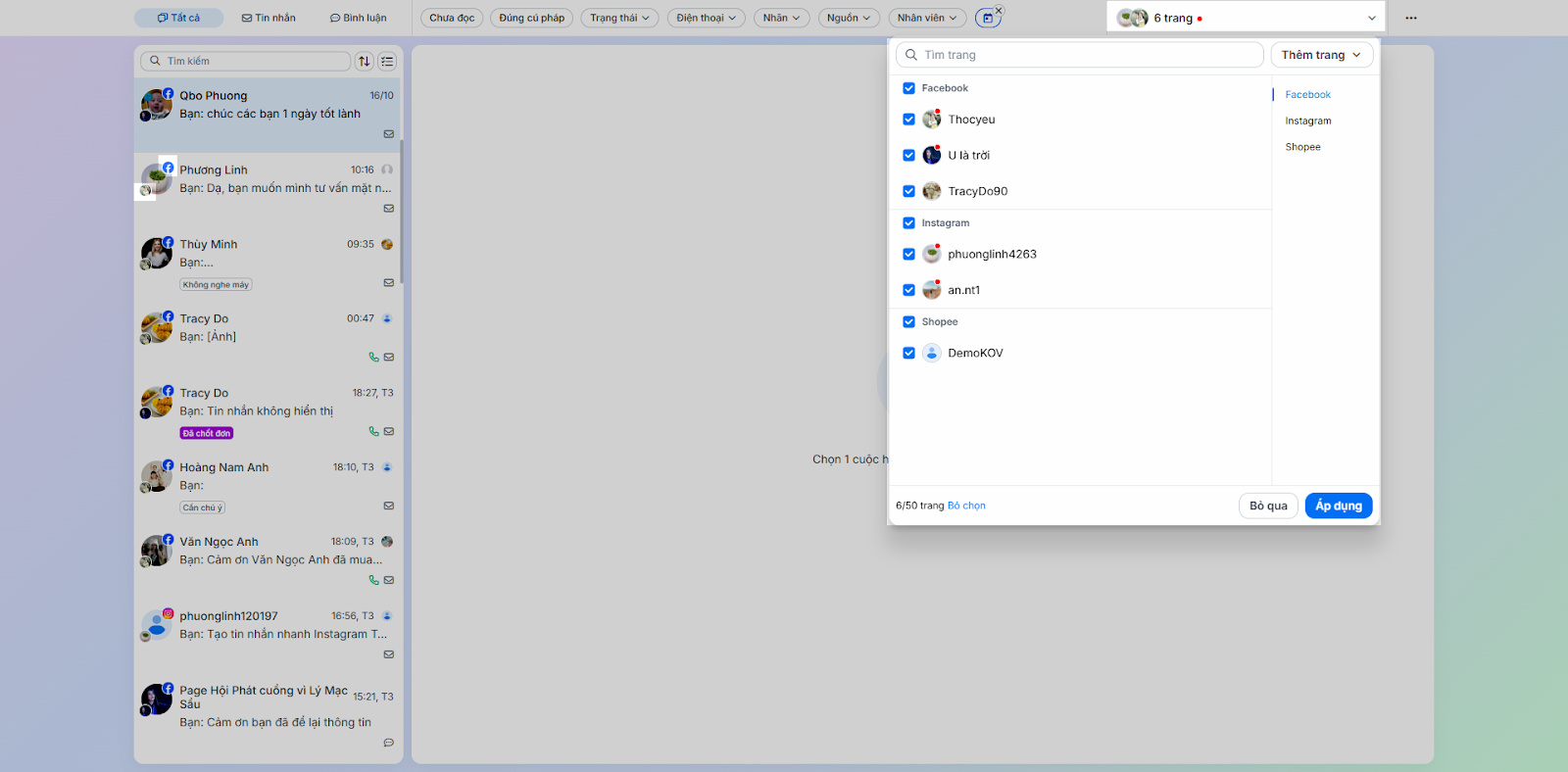Switch to the Tin nhắn tab
Image resolution: width=1568 pixels, height=772 pixels.
coord(269,18)
